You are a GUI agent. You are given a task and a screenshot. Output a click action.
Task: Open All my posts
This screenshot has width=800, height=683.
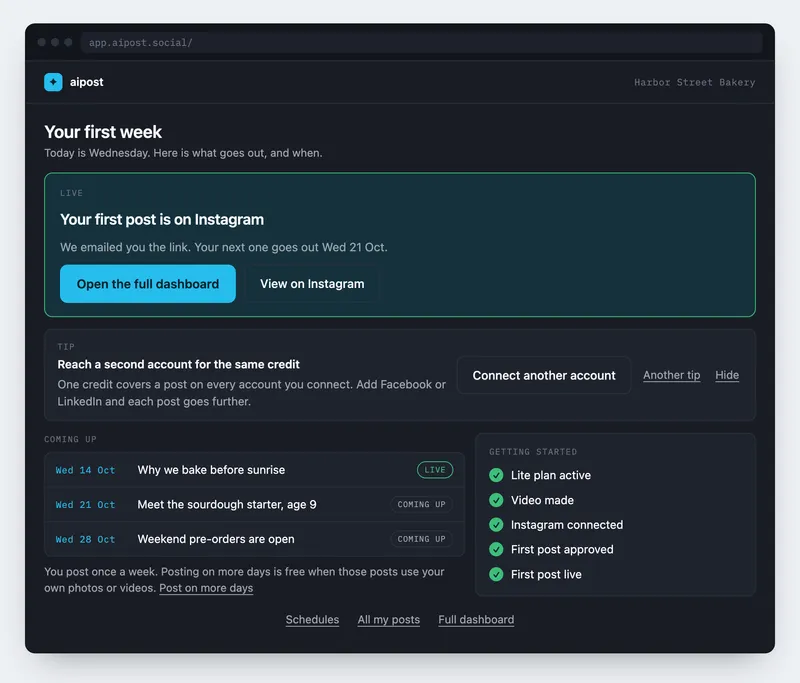coord(389,619)
